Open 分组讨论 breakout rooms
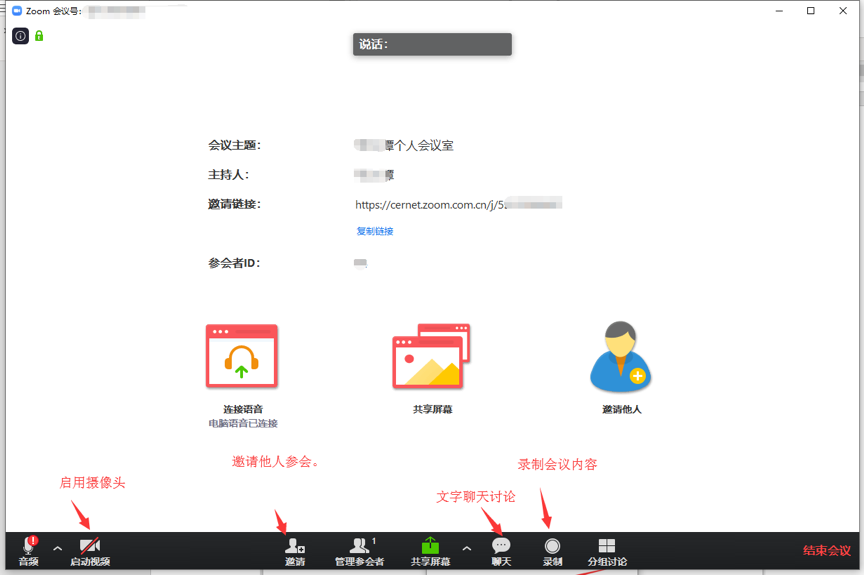864x575 pixels. coord(607,549)
